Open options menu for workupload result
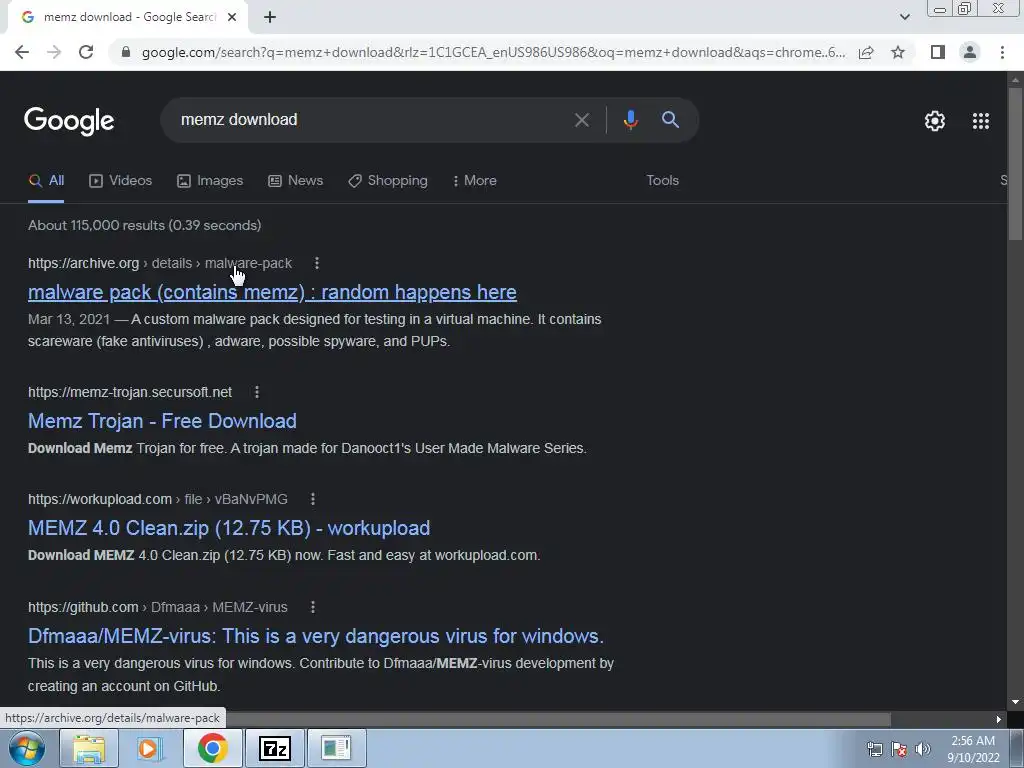Screen dimensions: 1024x768 click(x=313, y=499)
